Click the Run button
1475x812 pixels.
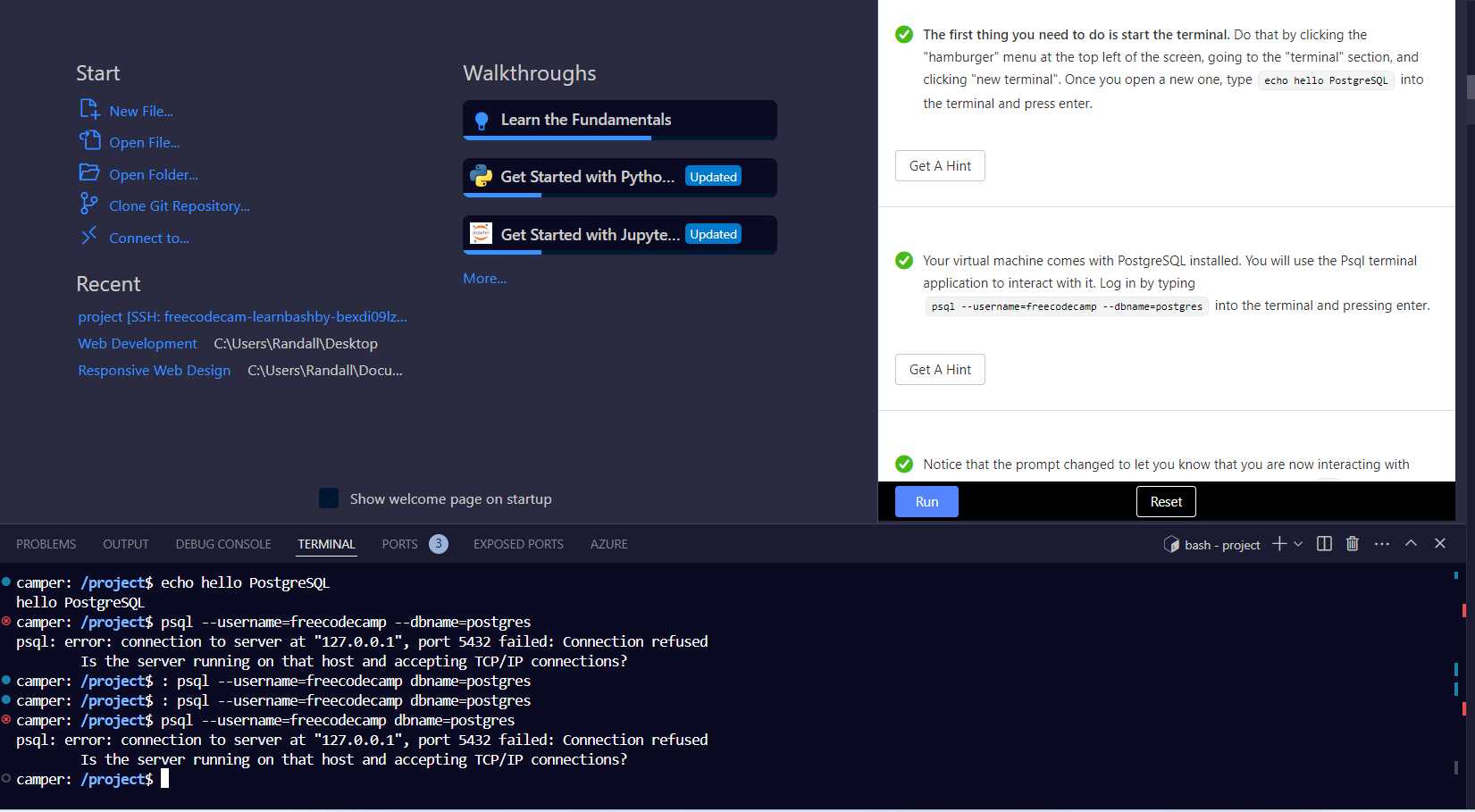(x=926, y=501)
